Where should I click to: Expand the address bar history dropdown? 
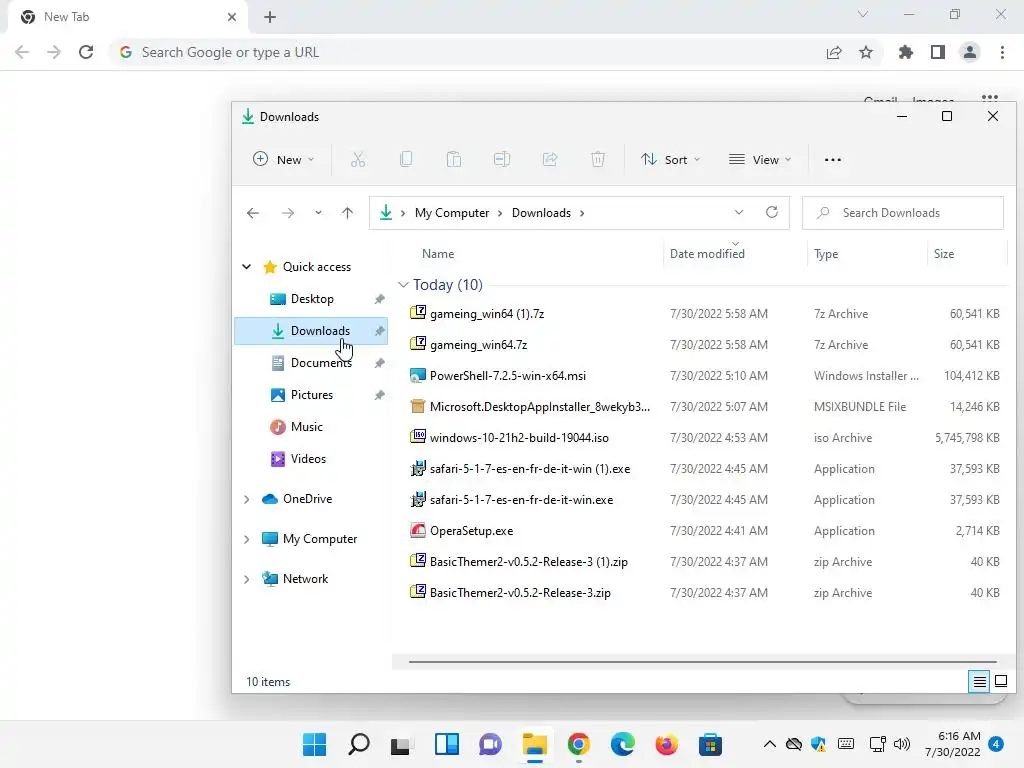pos(739,212)
